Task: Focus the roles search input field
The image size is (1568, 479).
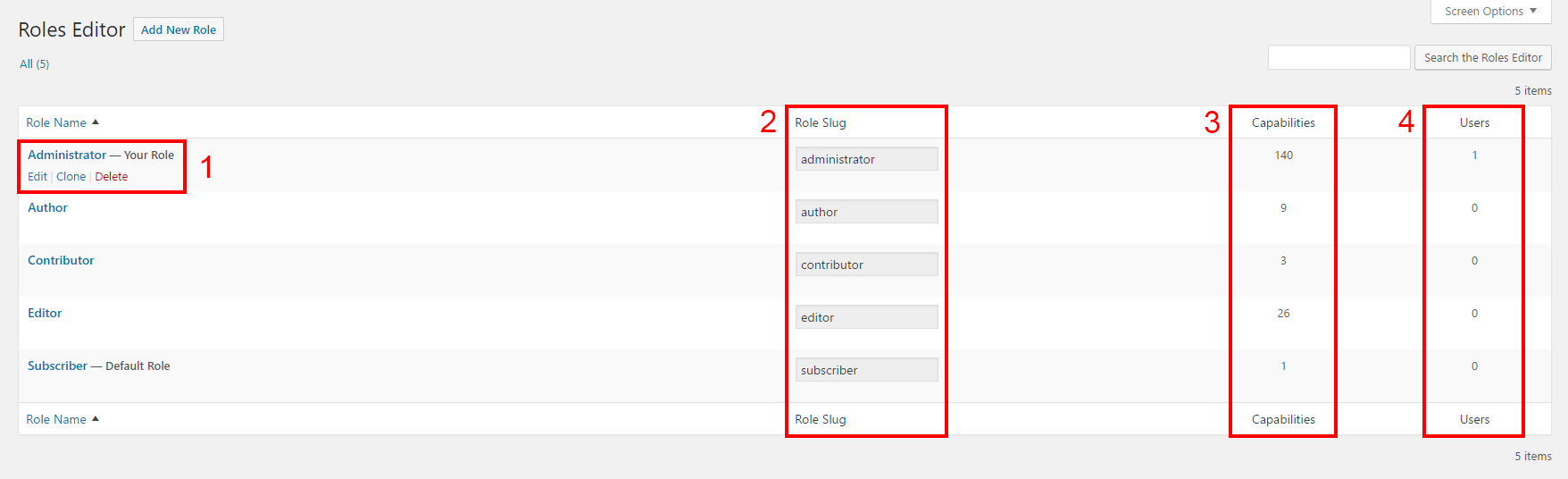Action: pyautogui.click(x=1339, y=57)
